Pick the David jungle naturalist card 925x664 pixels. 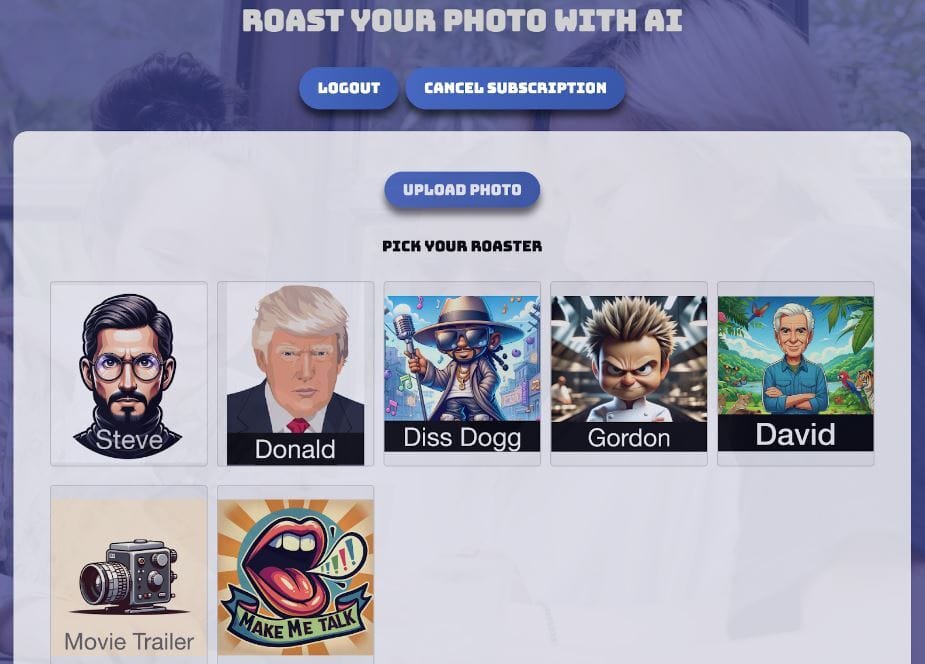[x=795, y=374]
